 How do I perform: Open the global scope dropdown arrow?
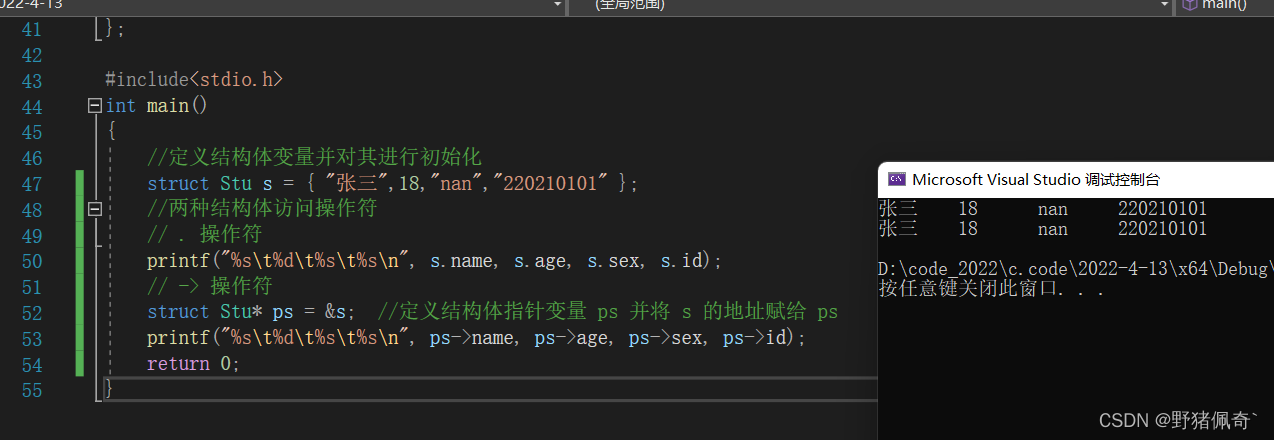1164,5
